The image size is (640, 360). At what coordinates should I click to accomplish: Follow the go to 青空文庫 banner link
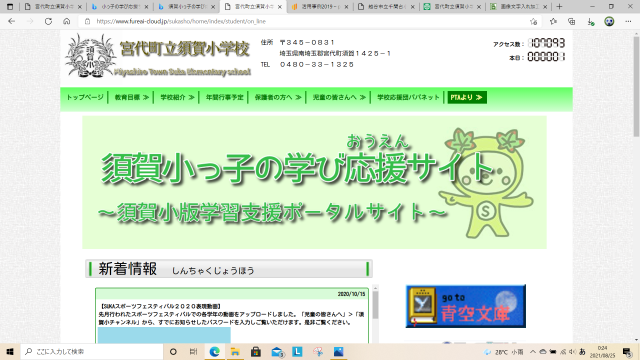click(466, 306)
